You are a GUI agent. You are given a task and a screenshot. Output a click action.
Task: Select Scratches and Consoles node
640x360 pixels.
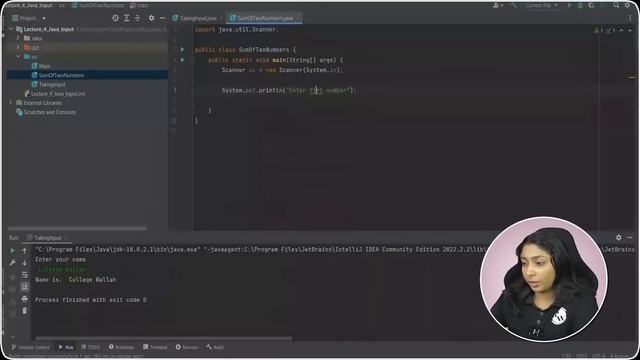[49, 112]
